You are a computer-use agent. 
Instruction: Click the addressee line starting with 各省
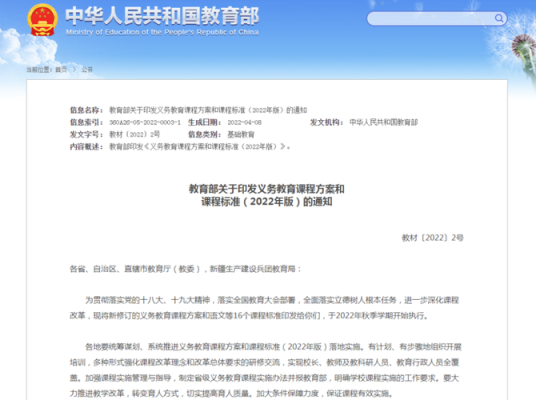tap(185, 269)
